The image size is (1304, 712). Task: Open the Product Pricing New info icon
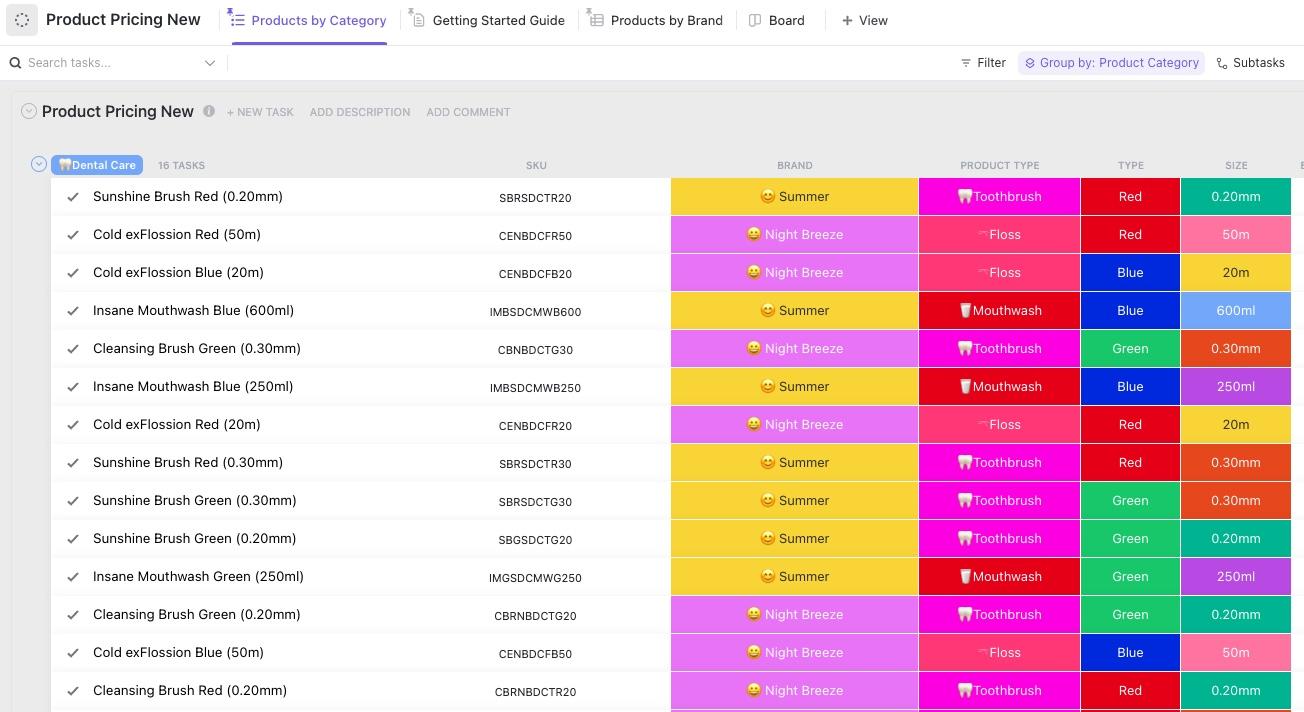click(x=209, y=111)
